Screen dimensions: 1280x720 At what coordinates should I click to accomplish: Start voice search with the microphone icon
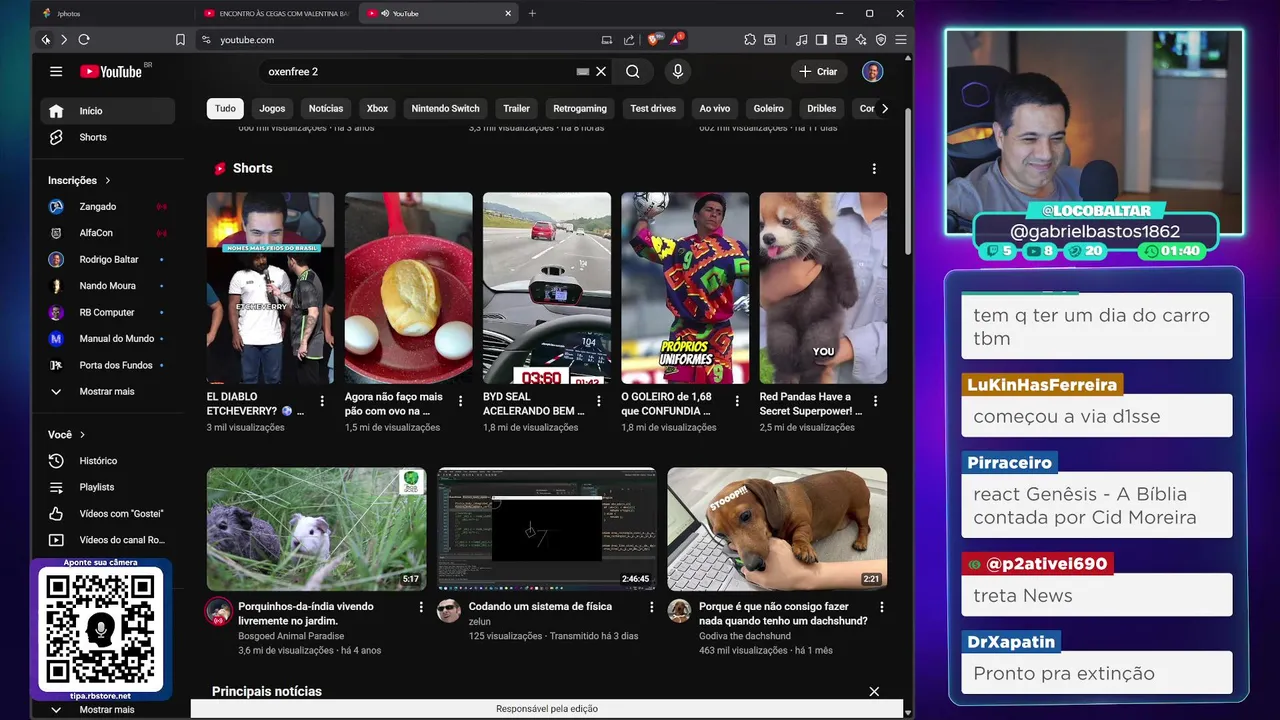coord(678,72)
